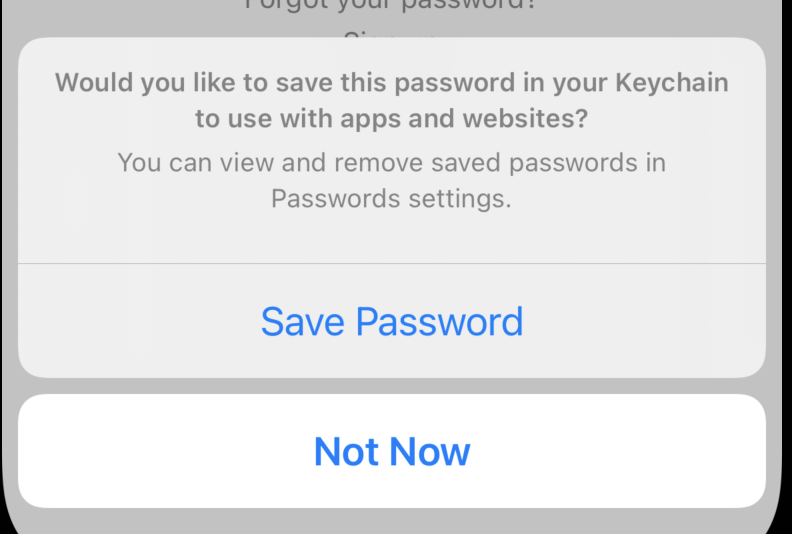Save this password to Keychain
This screenshot has height=534, width=792.
coord(392,322)
